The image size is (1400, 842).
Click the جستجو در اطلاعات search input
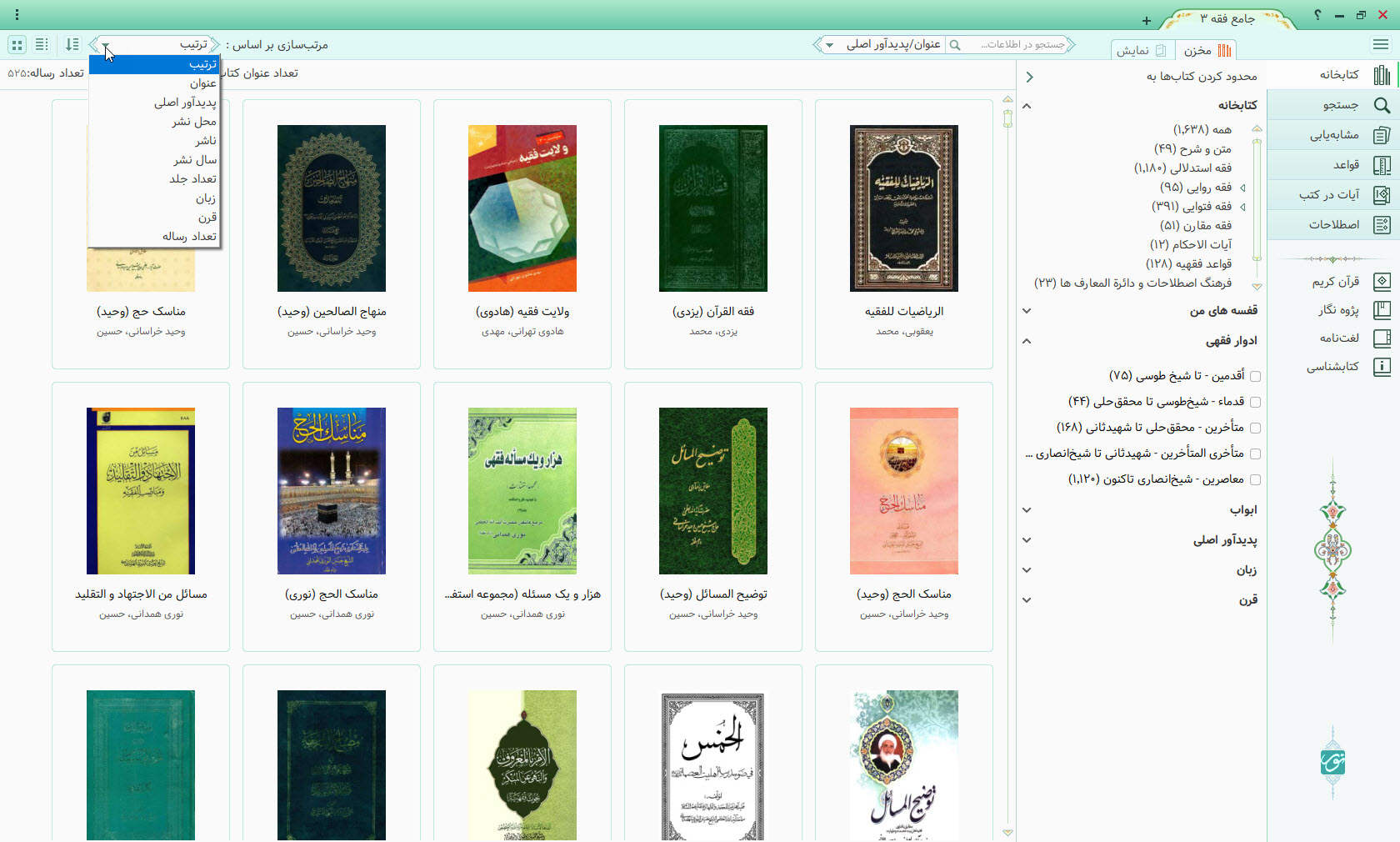pyautogui.click(x=1016, y=45)
